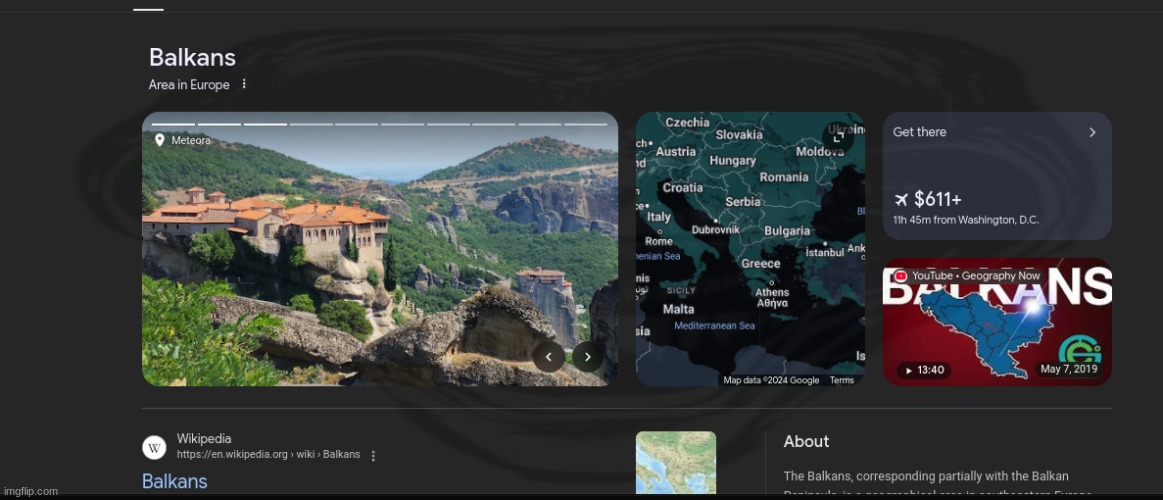The image size is (1163, 500).
Task: Click the 13:40 video duration badge
Action: 923,370
